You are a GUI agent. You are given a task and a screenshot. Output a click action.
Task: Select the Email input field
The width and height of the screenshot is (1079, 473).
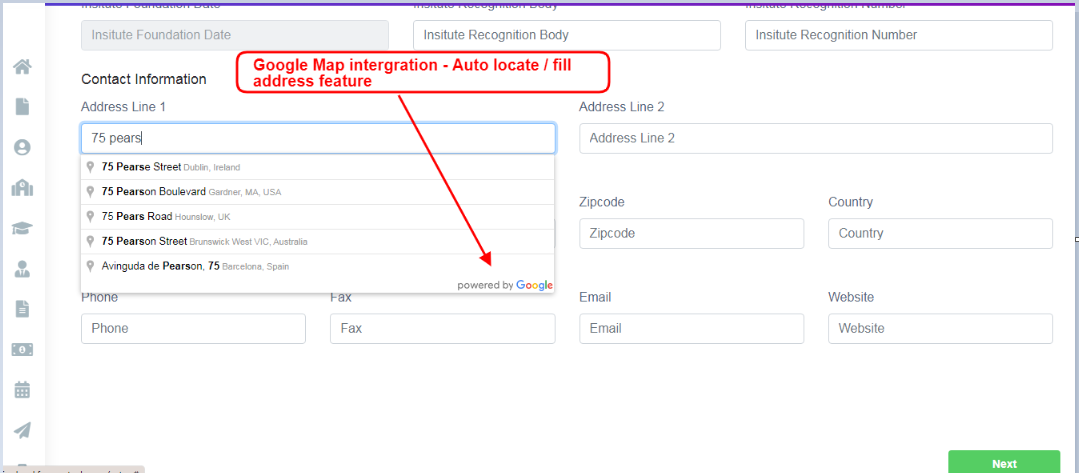(692, 328)
